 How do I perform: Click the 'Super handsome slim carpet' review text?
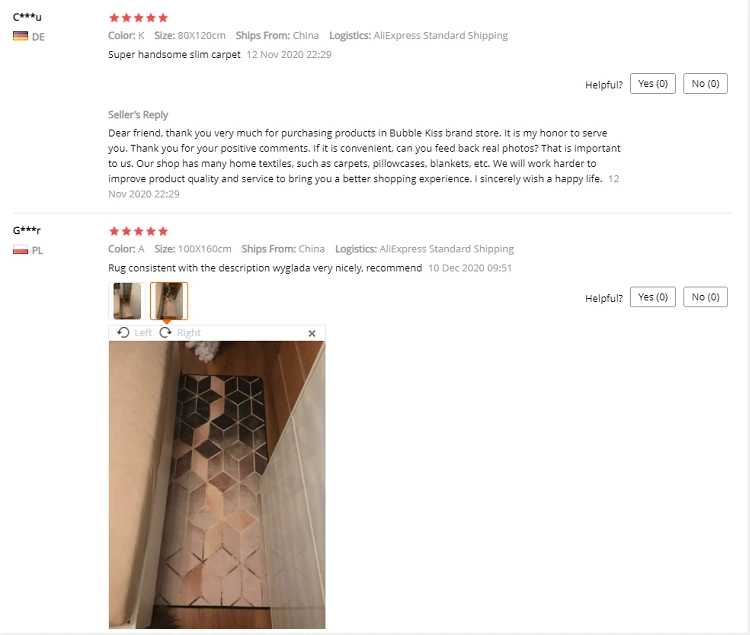(174, 55)
